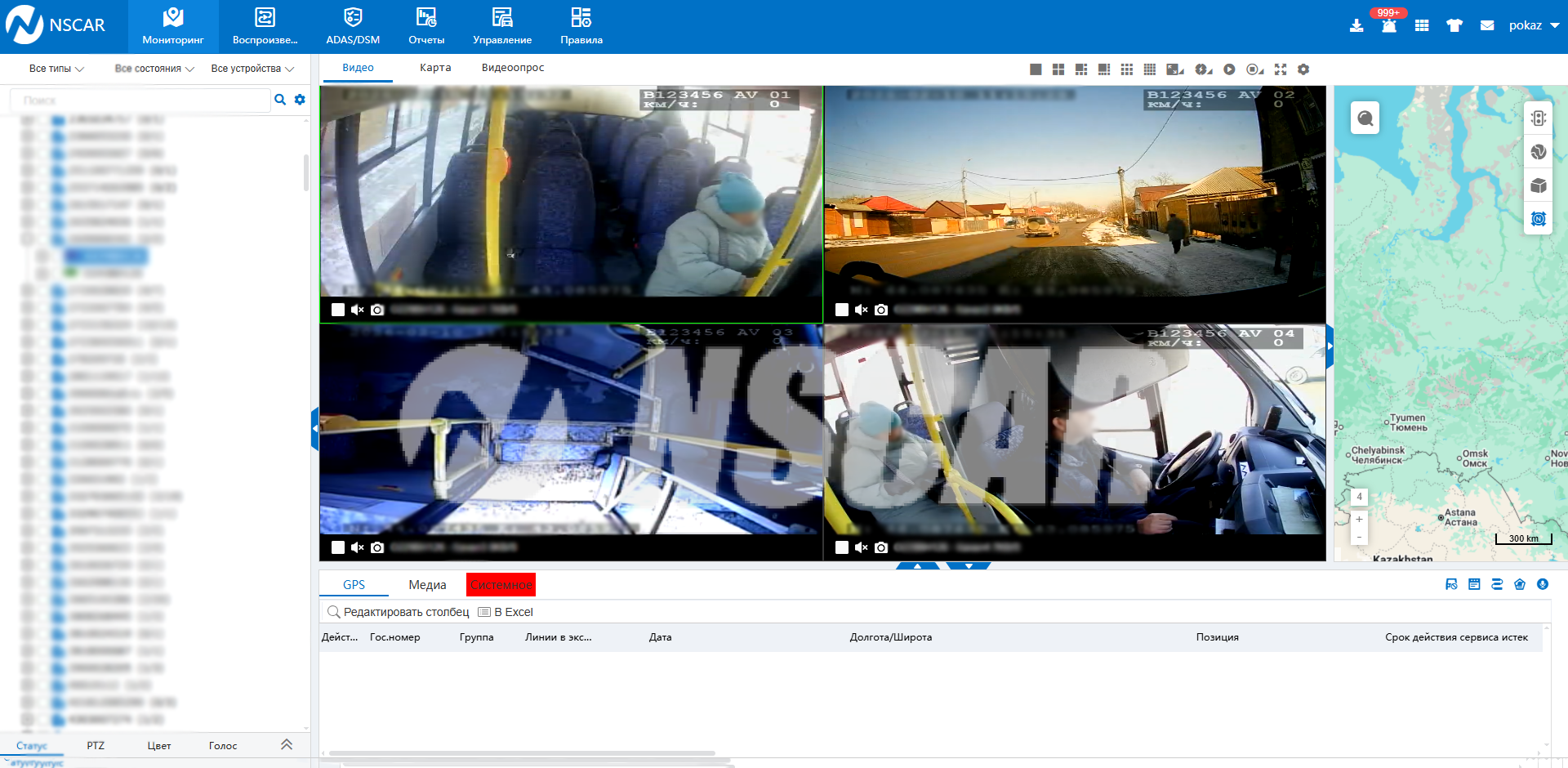1568x768 pixels.
Task: Open the Мониторинг main tab
Action: click(173, 27)
